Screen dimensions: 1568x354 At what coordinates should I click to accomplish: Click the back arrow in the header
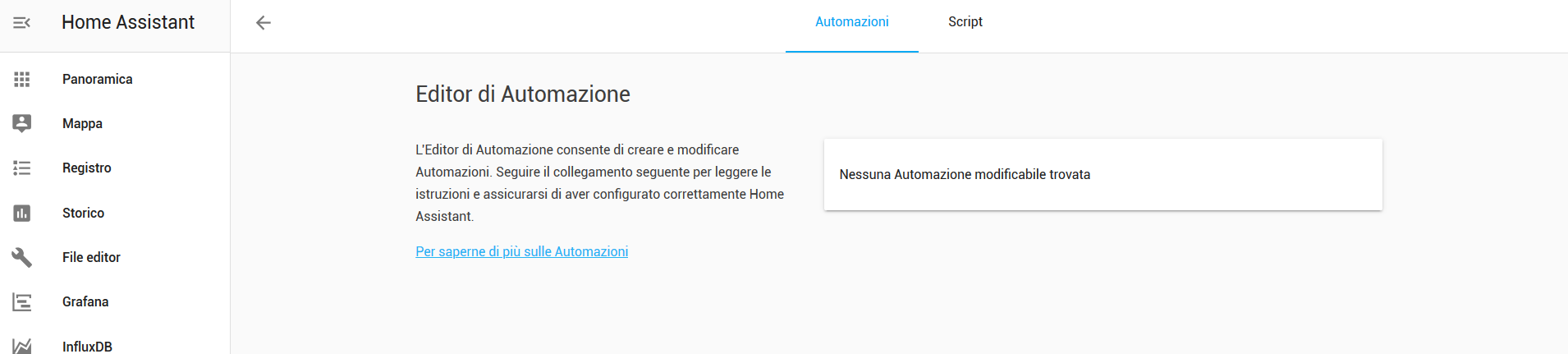[x=264, y=23]
